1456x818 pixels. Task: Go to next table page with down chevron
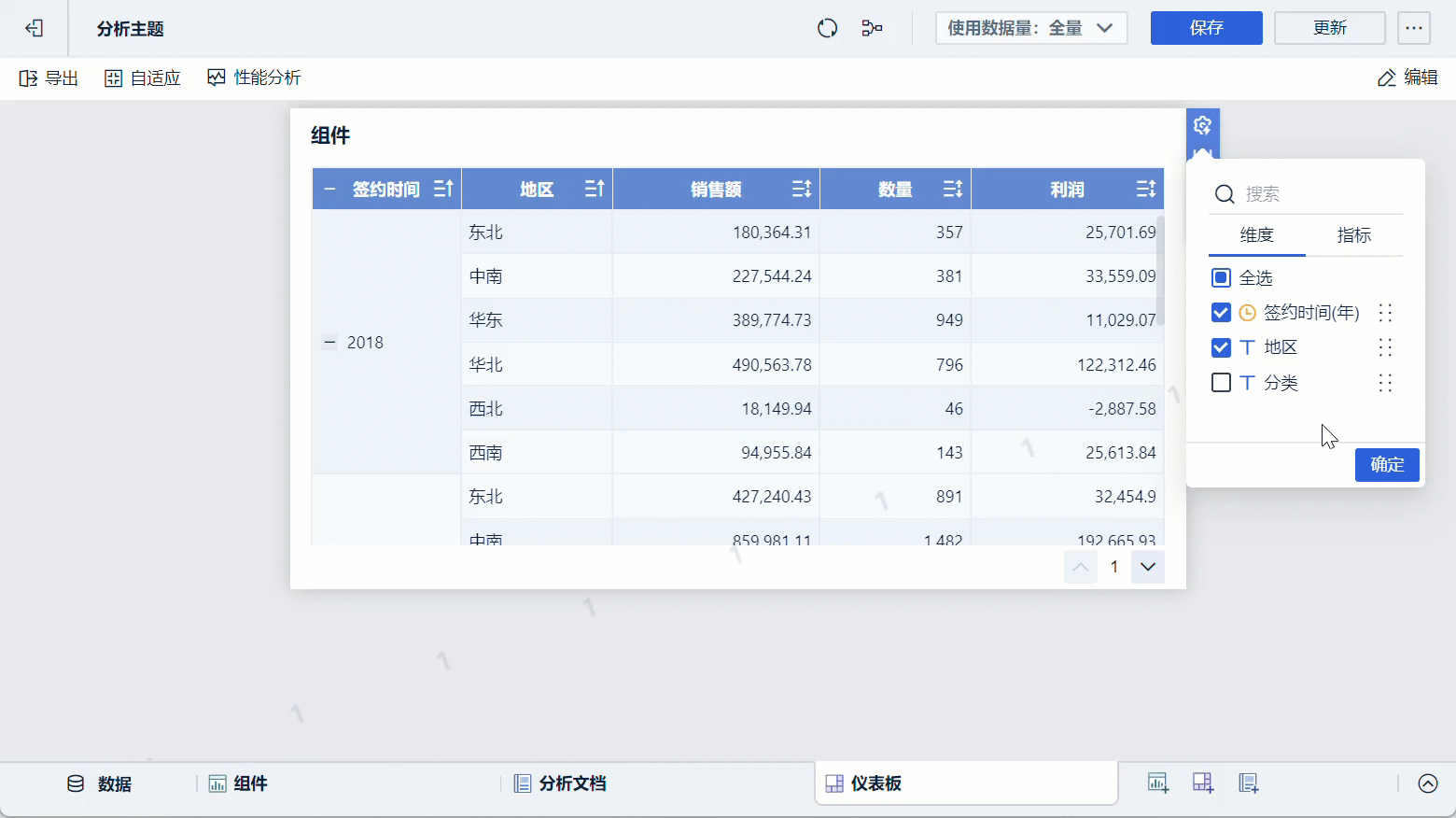click(x=1148, y=567)
